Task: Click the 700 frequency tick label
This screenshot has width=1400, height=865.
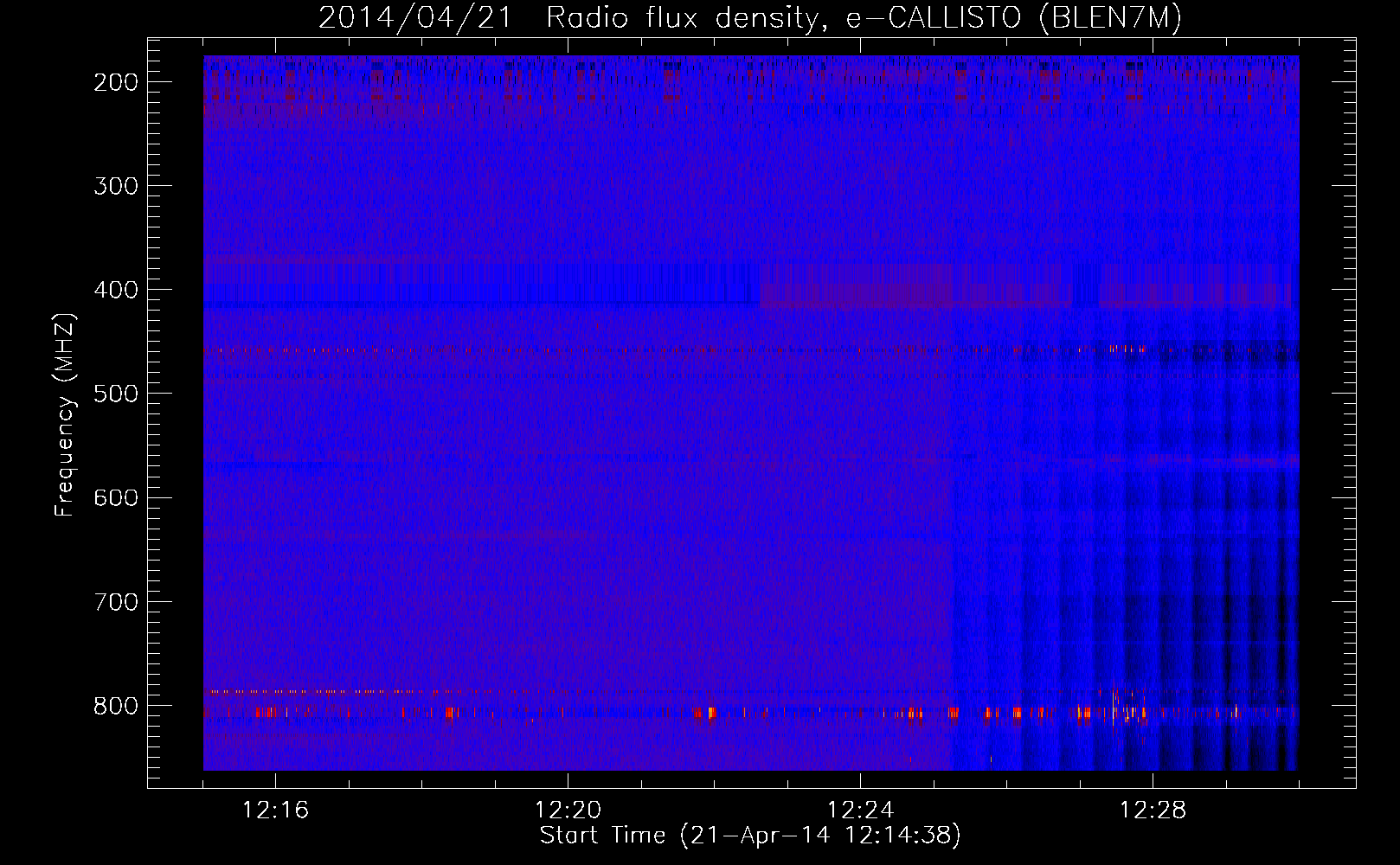Action: (x=116, y=601)
